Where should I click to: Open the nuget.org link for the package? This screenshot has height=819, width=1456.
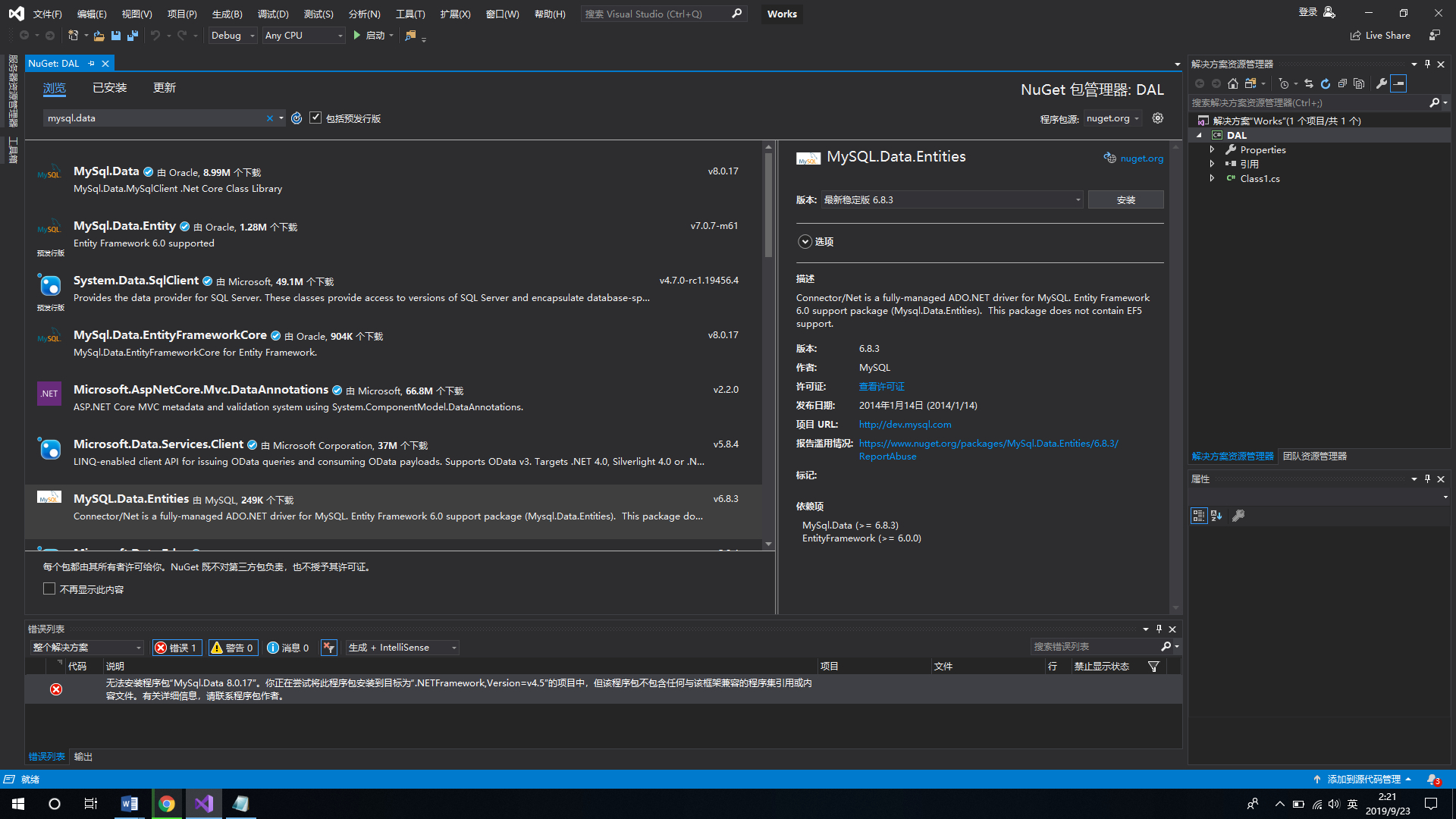point(1141,158)
